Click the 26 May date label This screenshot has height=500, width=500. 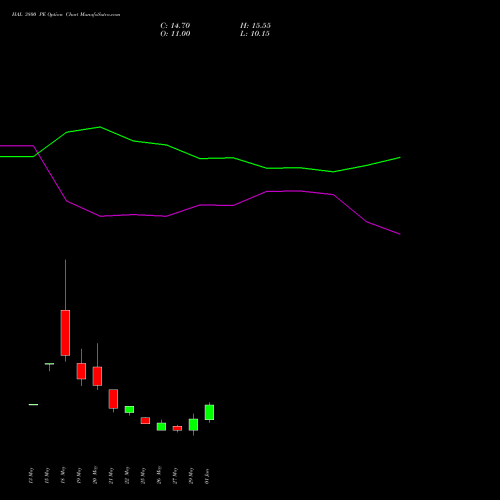coord(159,475)
